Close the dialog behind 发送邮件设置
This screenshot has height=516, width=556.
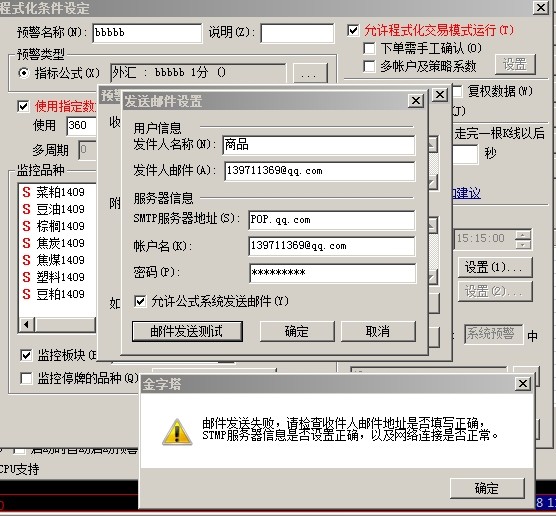click(x=440, y=95)
